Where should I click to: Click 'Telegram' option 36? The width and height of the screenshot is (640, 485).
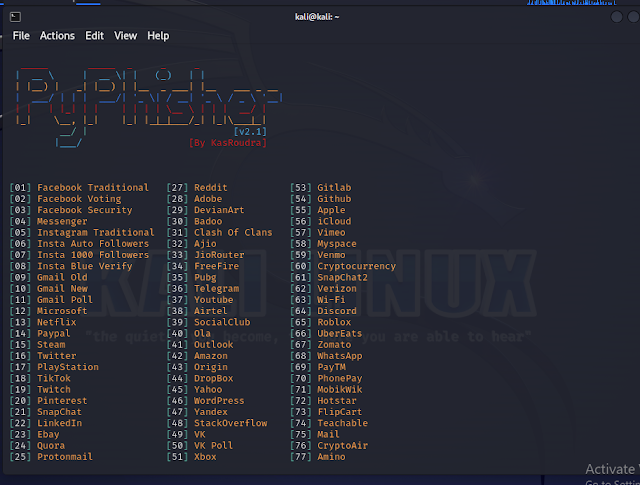(216, 289)
